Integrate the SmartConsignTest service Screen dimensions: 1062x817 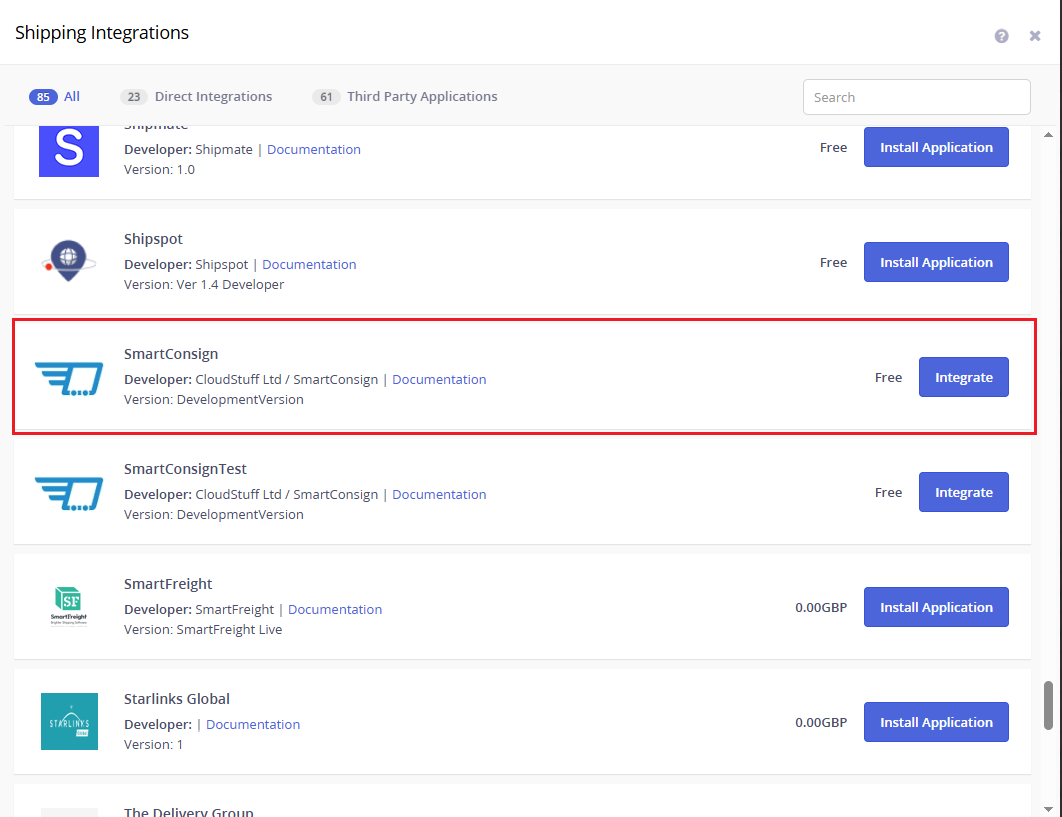[x=963, y=493]
